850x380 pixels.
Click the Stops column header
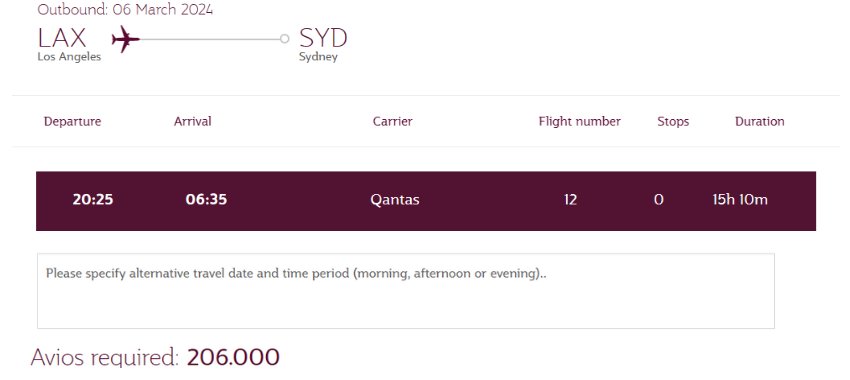click(673, 121)
